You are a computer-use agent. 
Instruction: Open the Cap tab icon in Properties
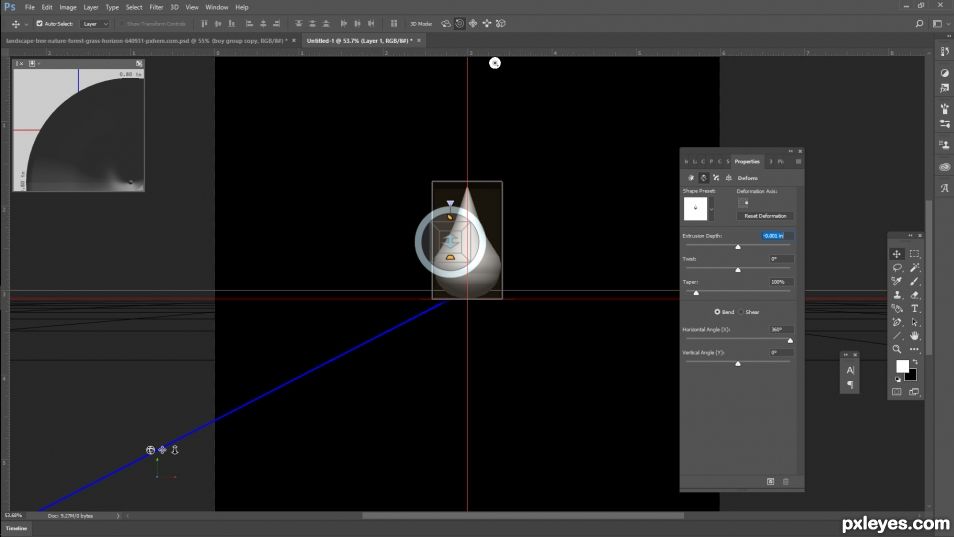click(716, 178)
